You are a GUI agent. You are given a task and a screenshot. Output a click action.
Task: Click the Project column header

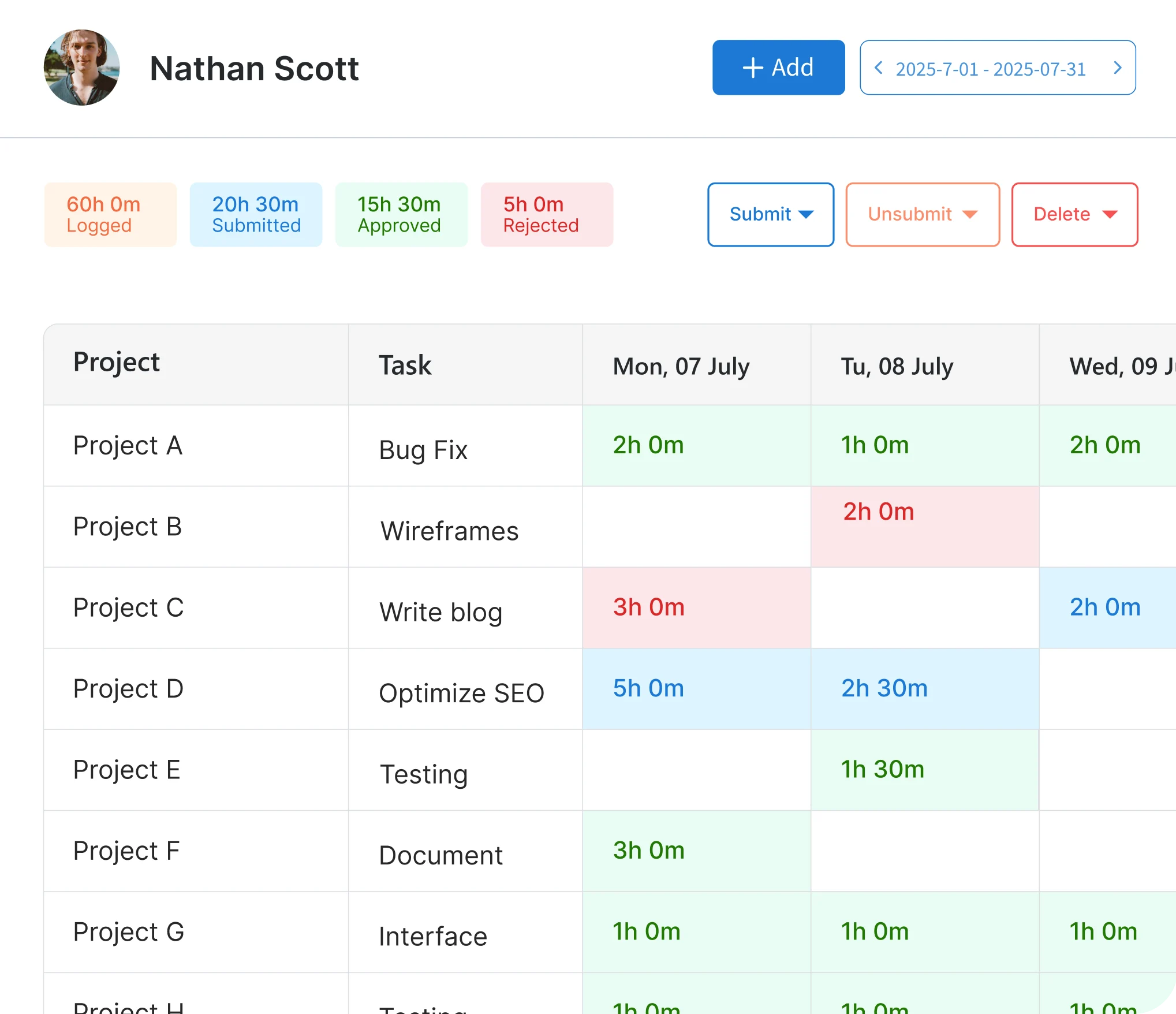tap(117, 363)
